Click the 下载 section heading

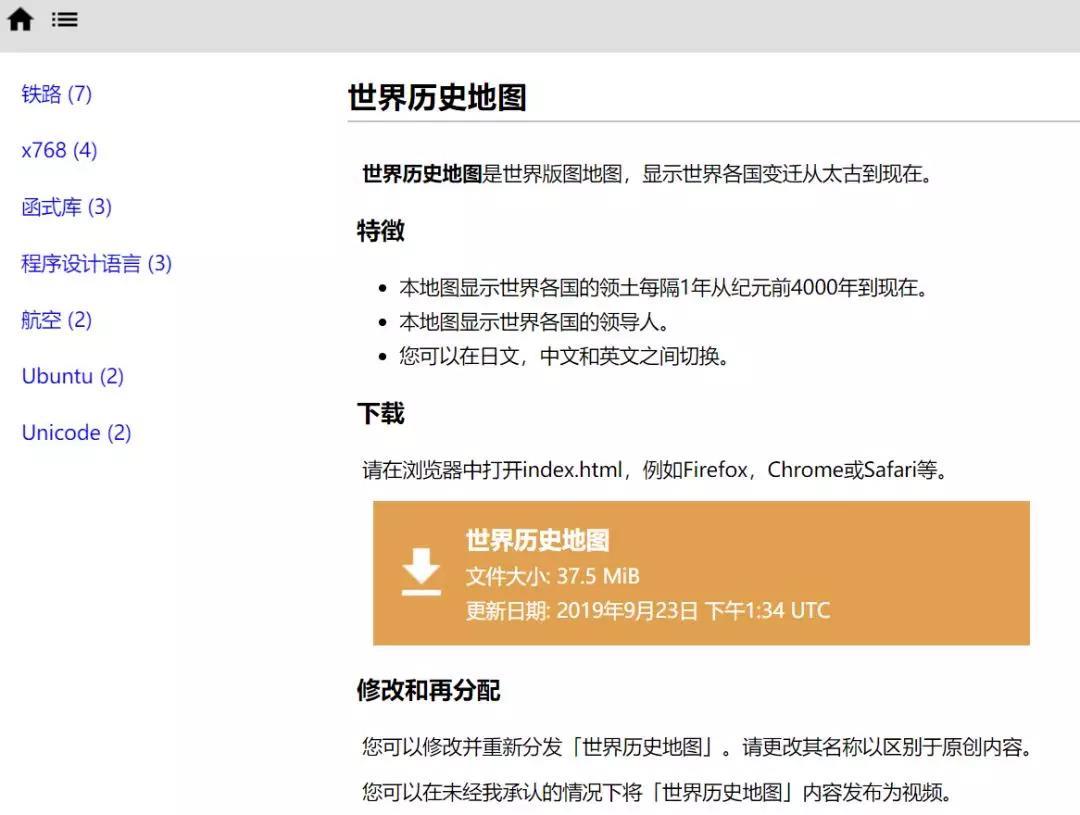click(x=380, y=414)
